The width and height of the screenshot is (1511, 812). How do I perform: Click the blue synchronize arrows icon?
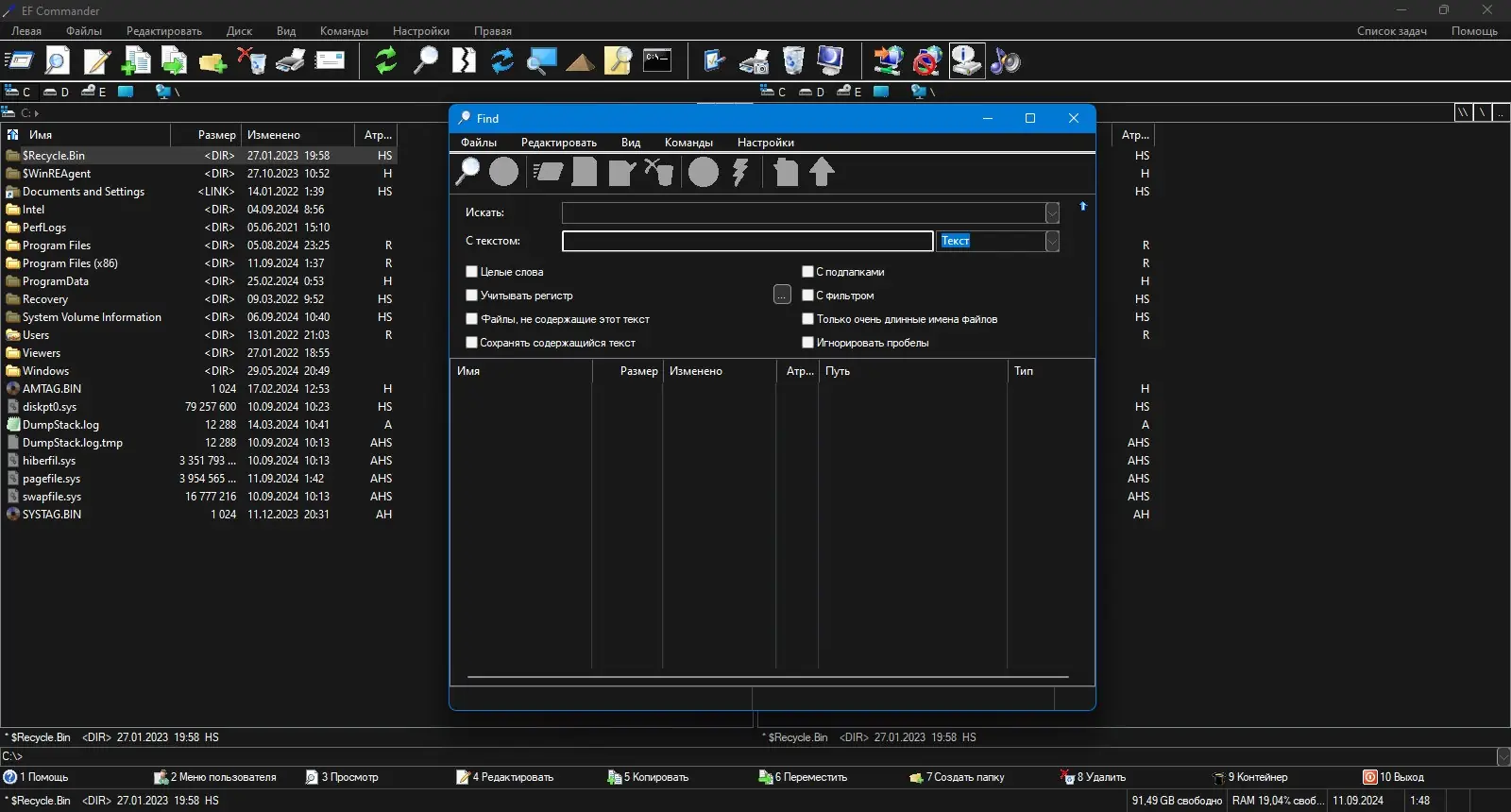coord(502,61)
